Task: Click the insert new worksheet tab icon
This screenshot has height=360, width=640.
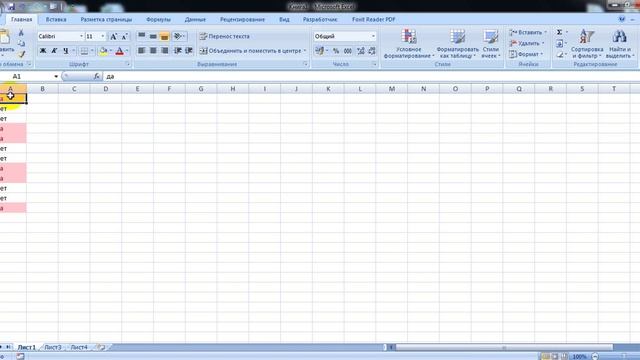Action: pos(101,347)
